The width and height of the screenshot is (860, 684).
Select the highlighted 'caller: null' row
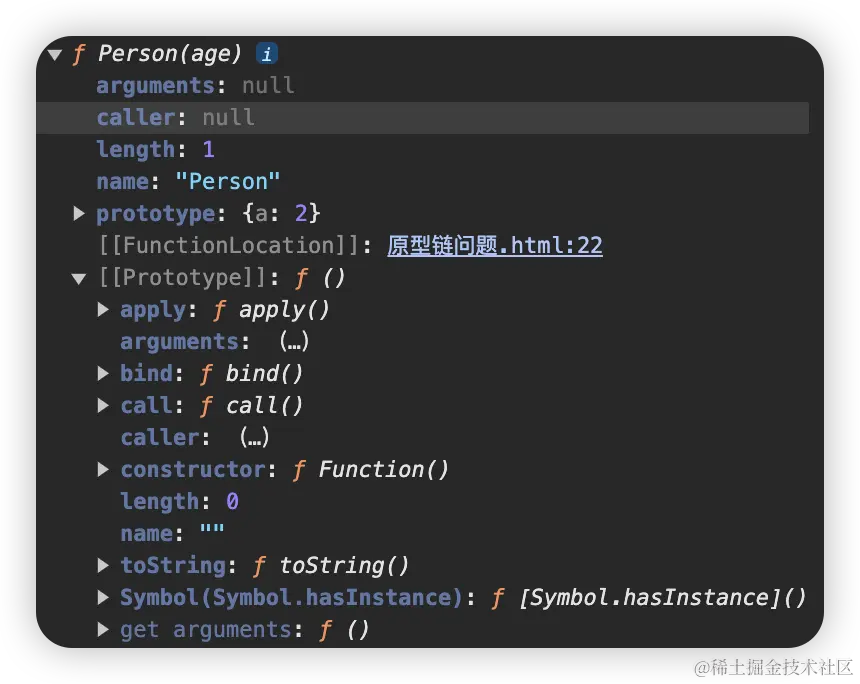[x=422, y=117]
